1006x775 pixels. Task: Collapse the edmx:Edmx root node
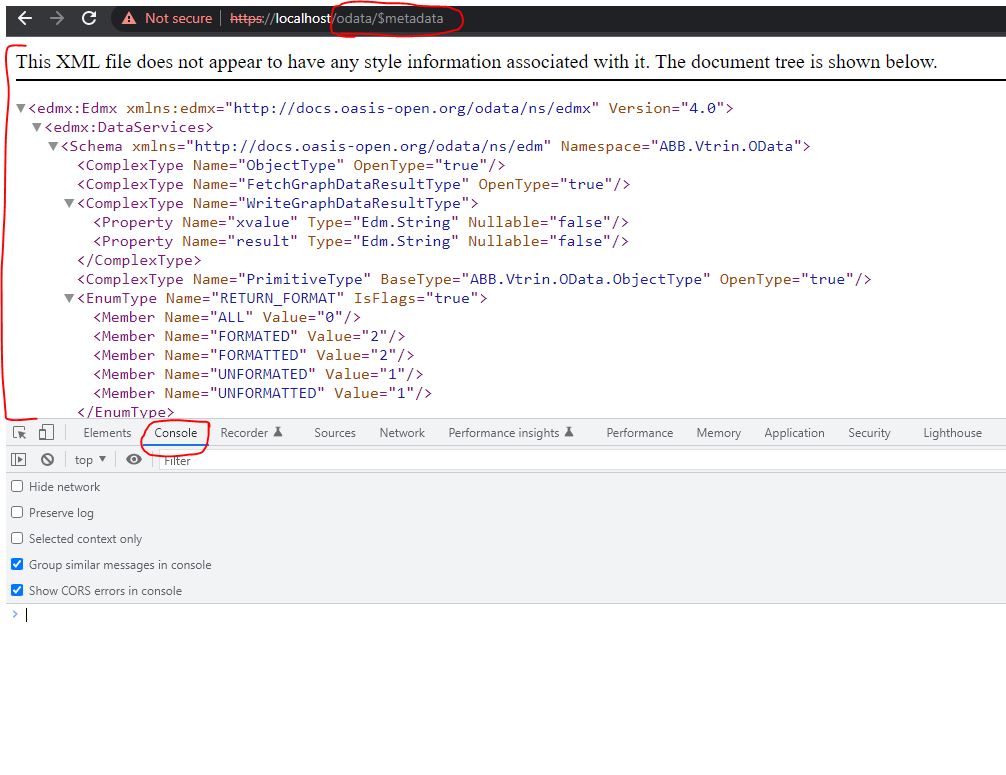[21, 108]
